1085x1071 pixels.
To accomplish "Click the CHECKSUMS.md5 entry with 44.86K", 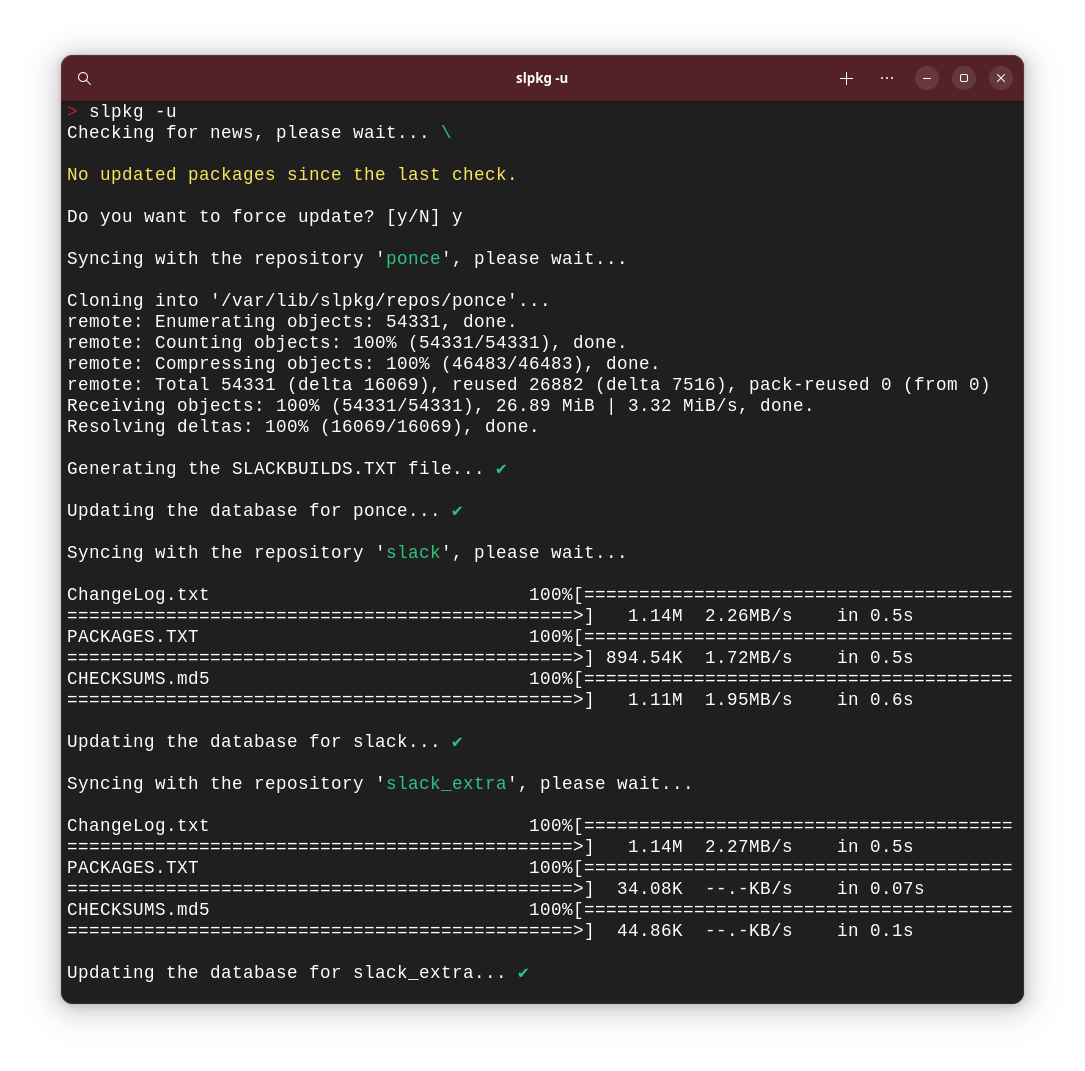I will [138, 910].
